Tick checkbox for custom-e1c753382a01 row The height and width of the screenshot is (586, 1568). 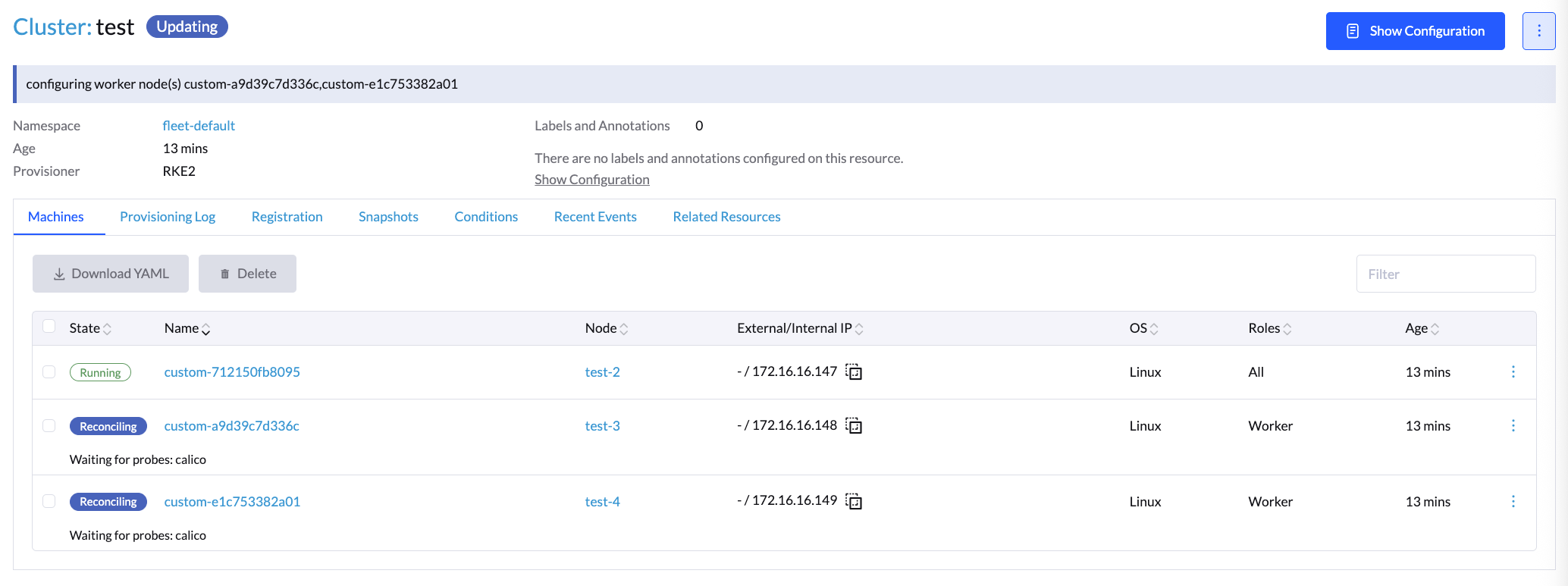(x=49, y=501)
